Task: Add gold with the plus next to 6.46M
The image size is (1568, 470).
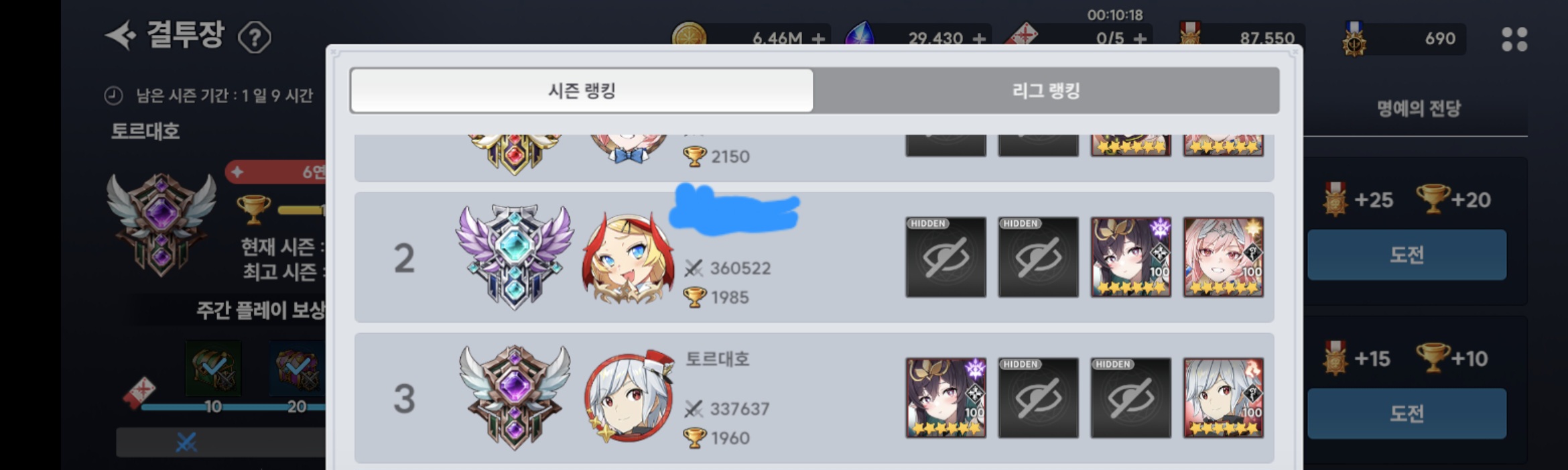Action: (818, 39)
